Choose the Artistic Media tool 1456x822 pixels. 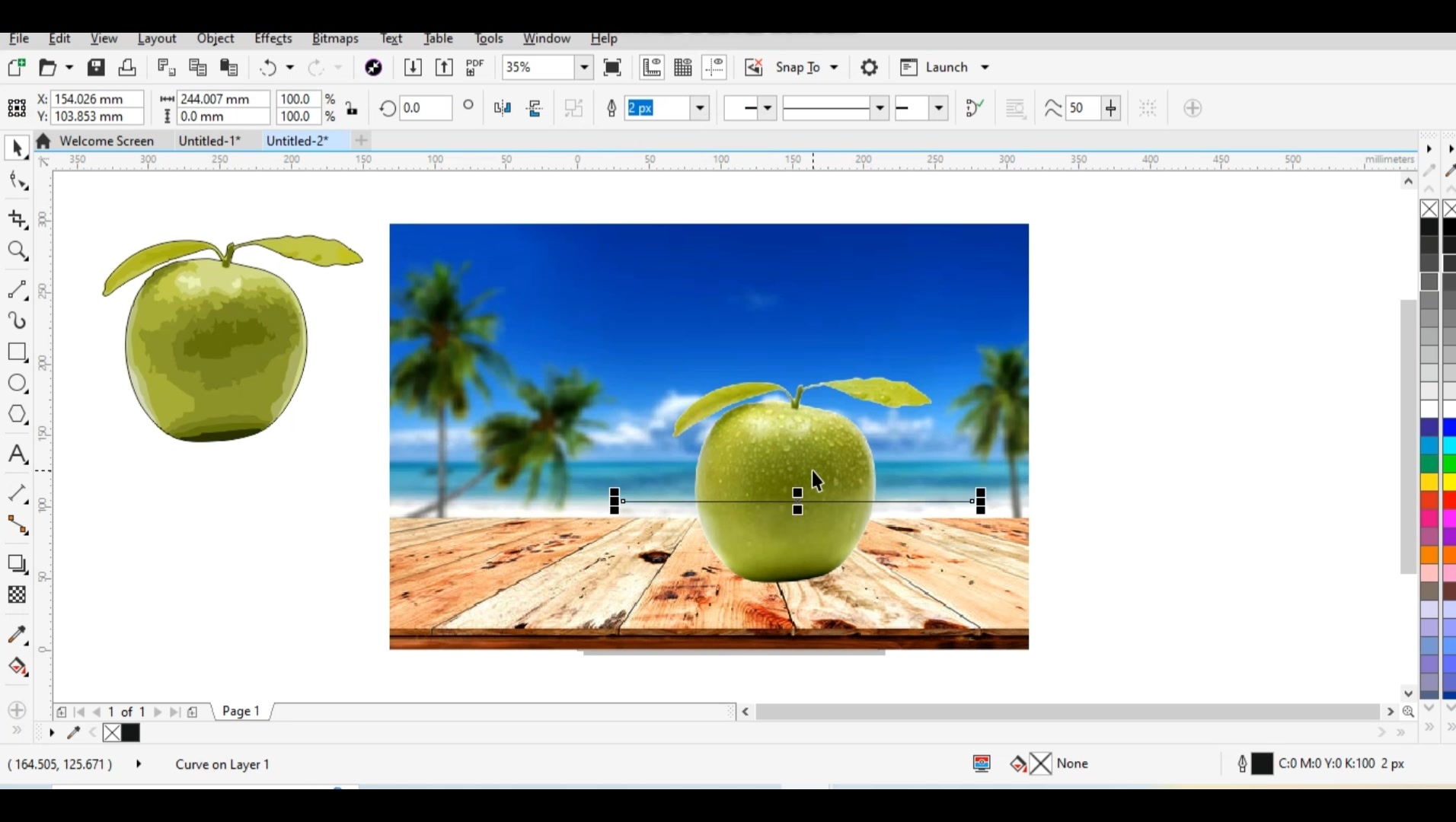click(18, 320)
